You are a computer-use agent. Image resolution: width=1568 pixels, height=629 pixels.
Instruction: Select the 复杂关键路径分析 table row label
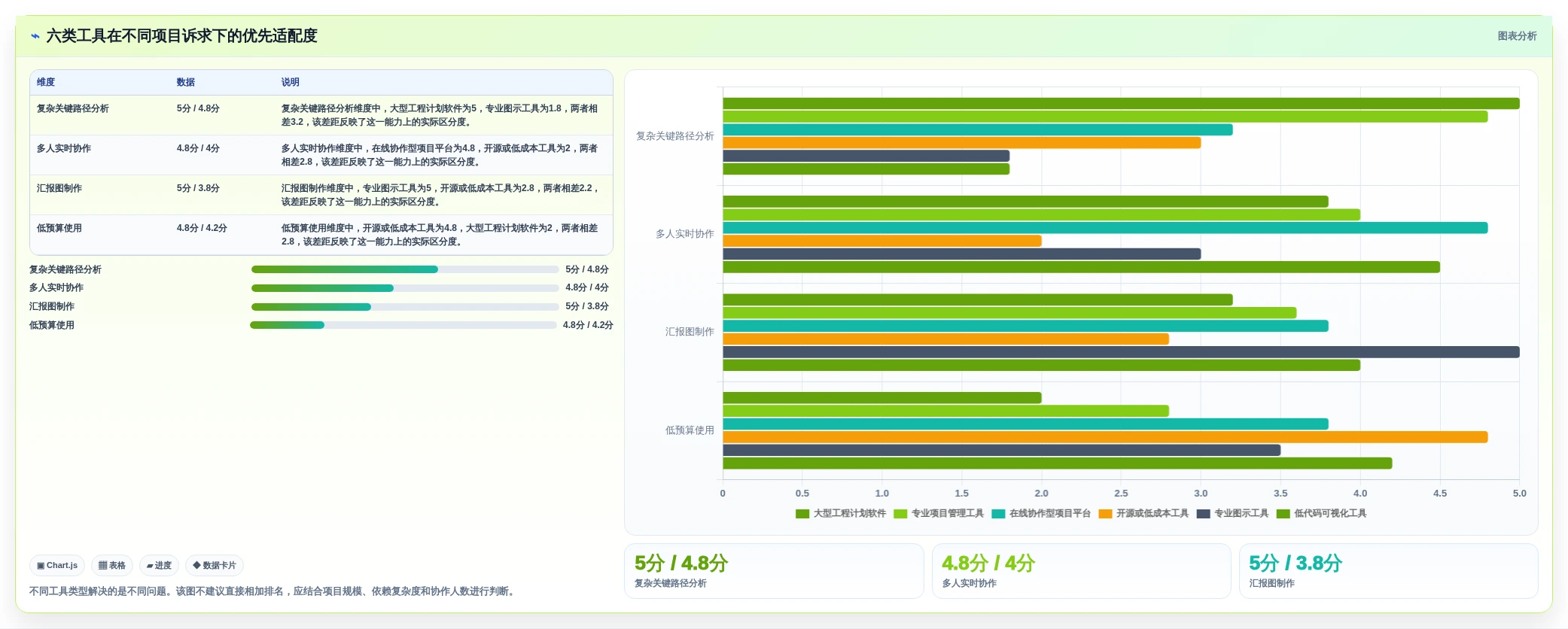click(x=73, y=108)
